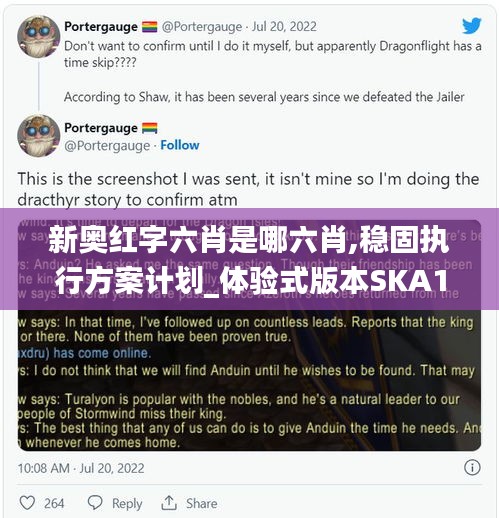
Task: Open the @Portergauge handle in first tweet
Action: point(202,27)
